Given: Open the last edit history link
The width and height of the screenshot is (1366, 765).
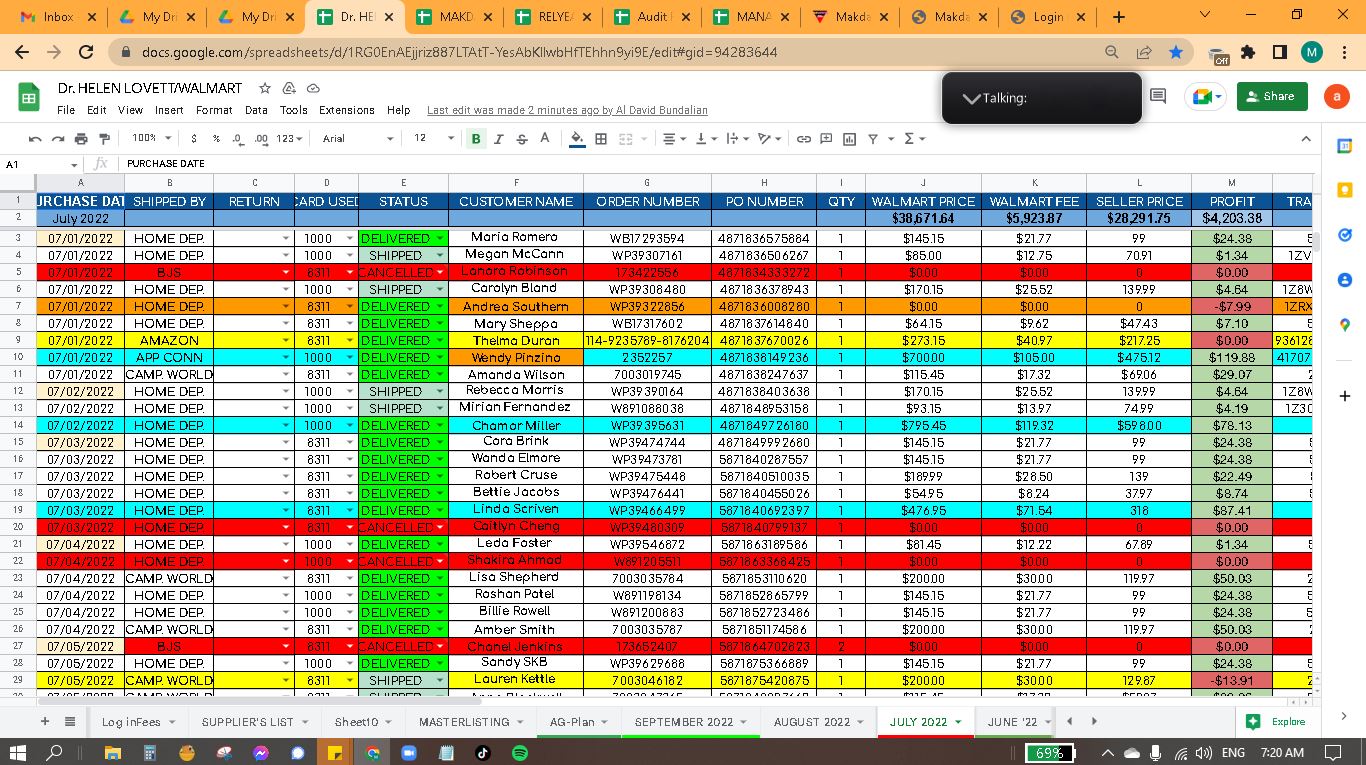Looking at the screenshot, I should point(567,110).
